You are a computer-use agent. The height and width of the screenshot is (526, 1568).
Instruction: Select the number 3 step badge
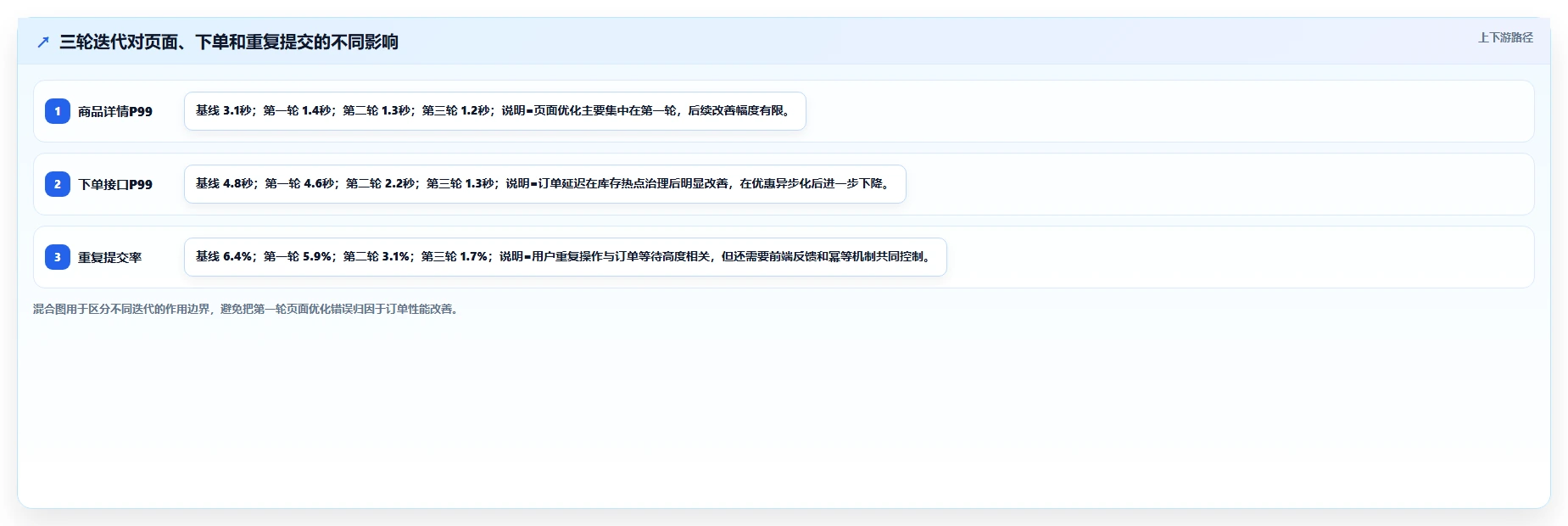pyautogui.click(x=58, y=257)
